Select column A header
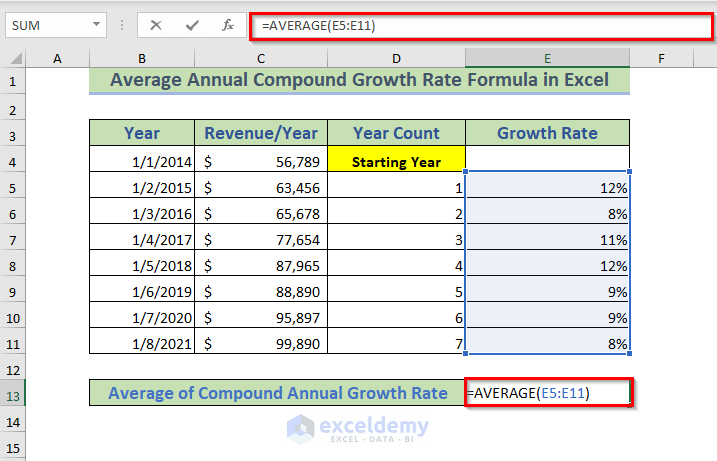Image resolution: width=717 pixels, height=461 pixels. pos(57,59)
